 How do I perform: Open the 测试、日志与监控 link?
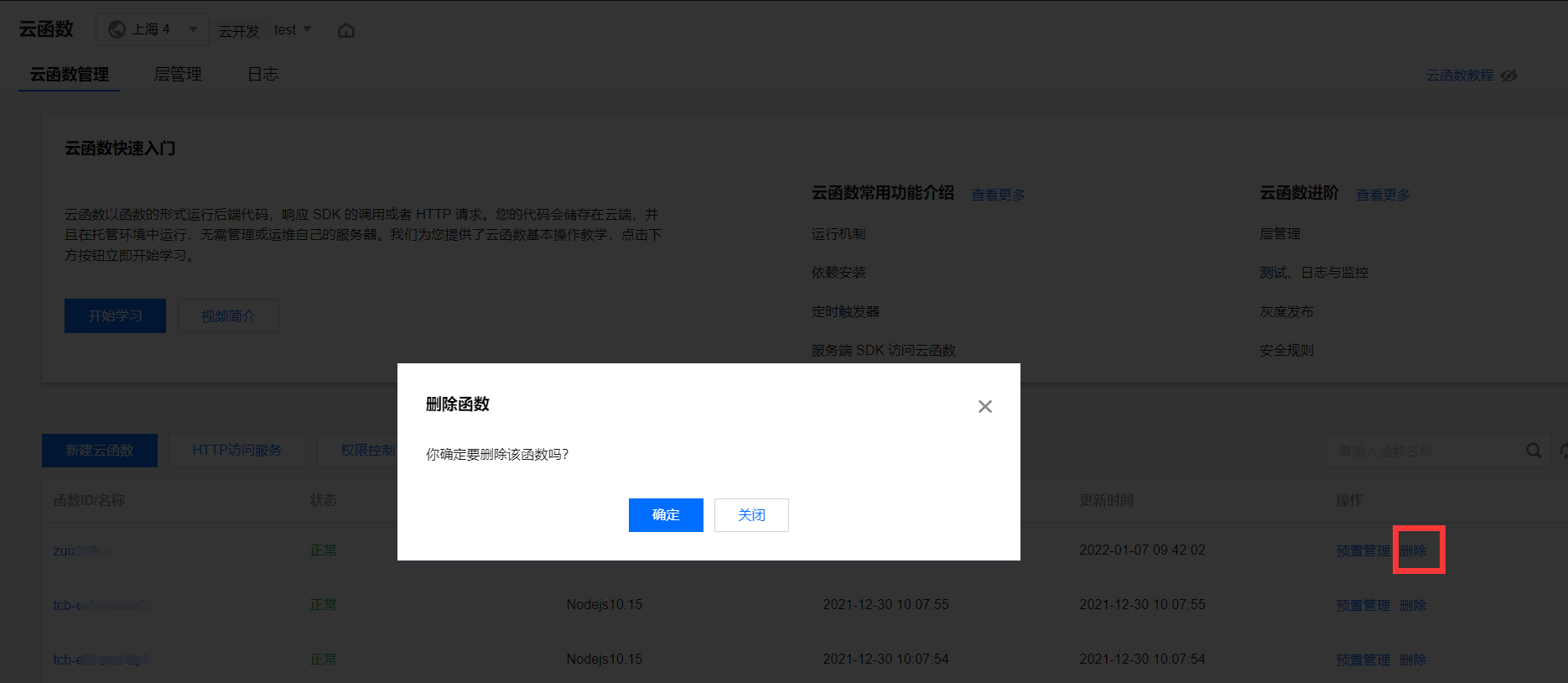[x=1314, y=273]
